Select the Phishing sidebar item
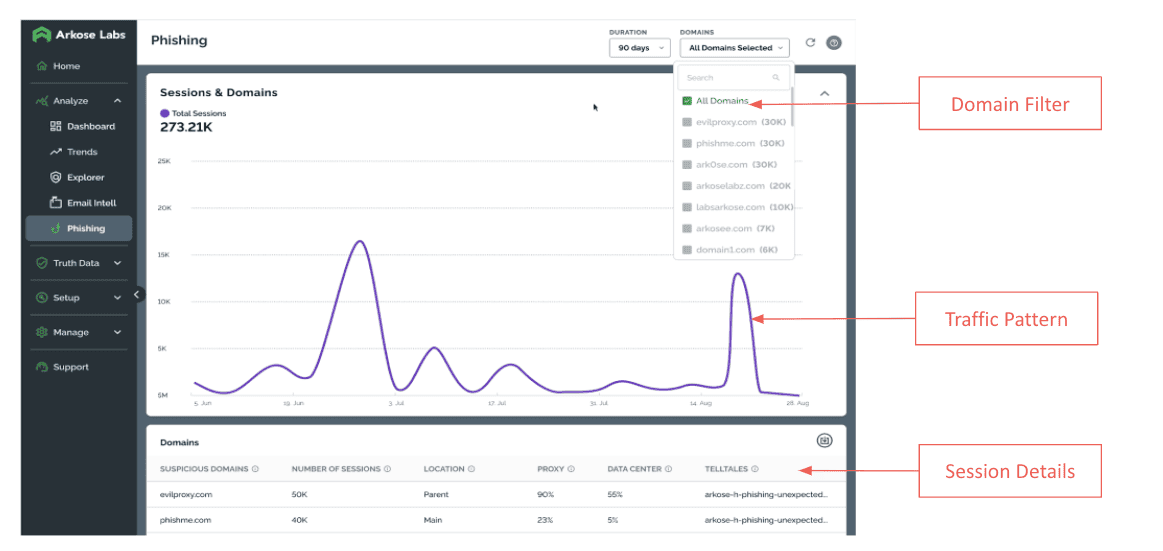Image resolution: width=1163 pixels, height=551 pixels. pos(79,228)
